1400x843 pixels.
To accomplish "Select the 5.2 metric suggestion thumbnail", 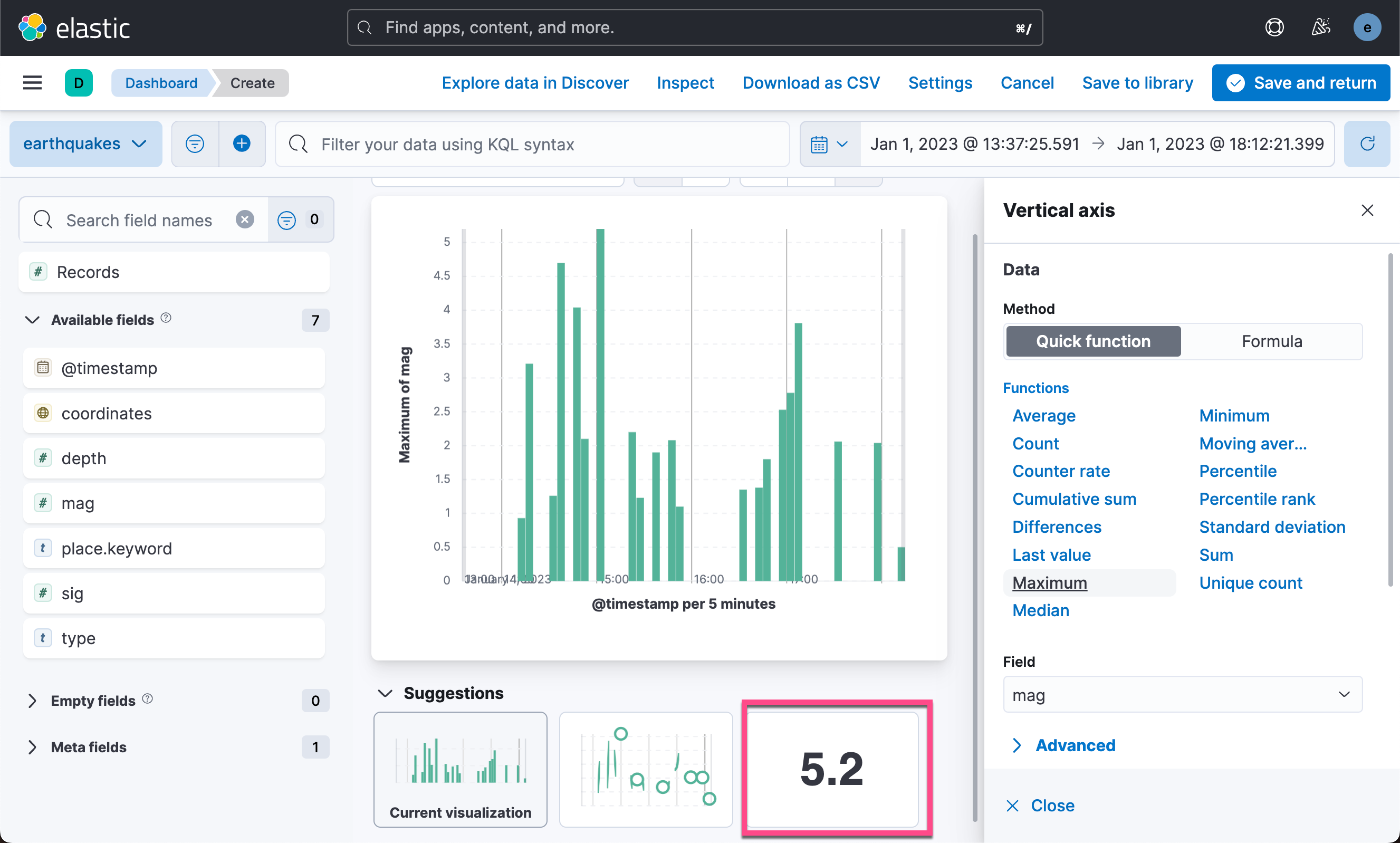I will [832, 769].
